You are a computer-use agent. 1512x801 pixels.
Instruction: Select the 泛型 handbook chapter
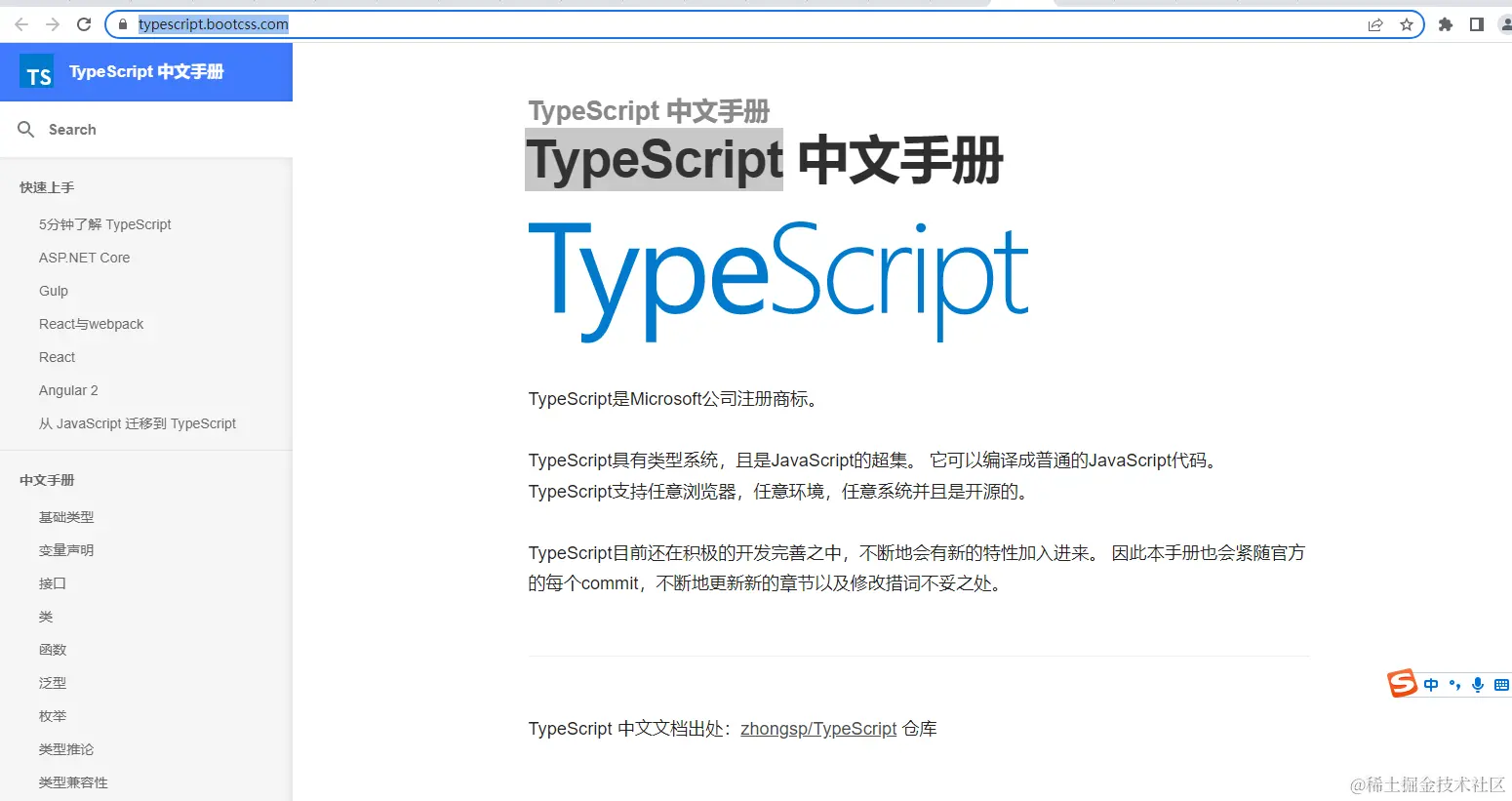click(53, 683)
